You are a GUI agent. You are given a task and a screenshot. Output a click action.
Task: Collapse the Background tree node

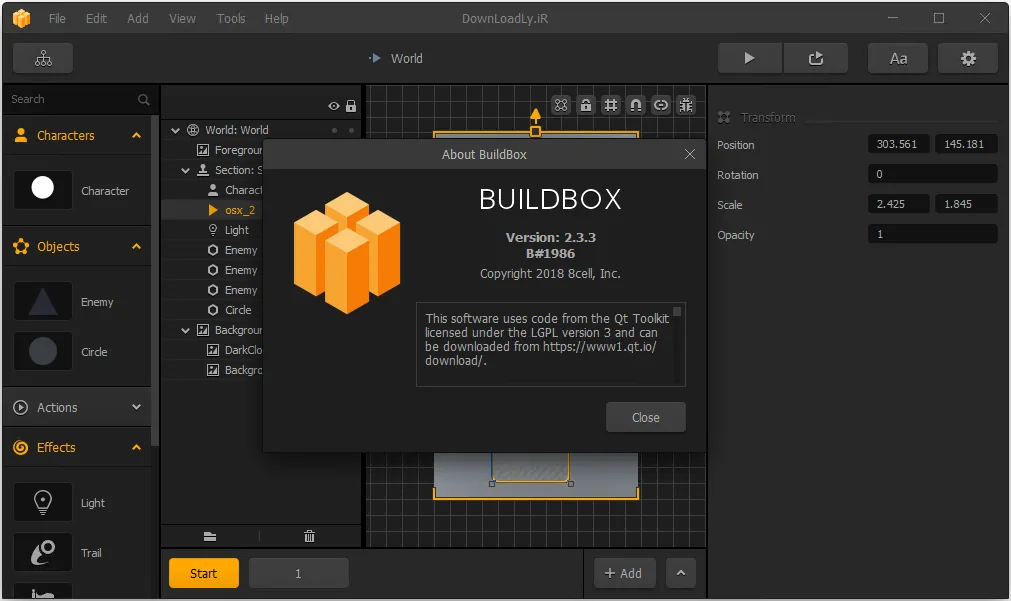pyautogui.click(x=186, y=330)
